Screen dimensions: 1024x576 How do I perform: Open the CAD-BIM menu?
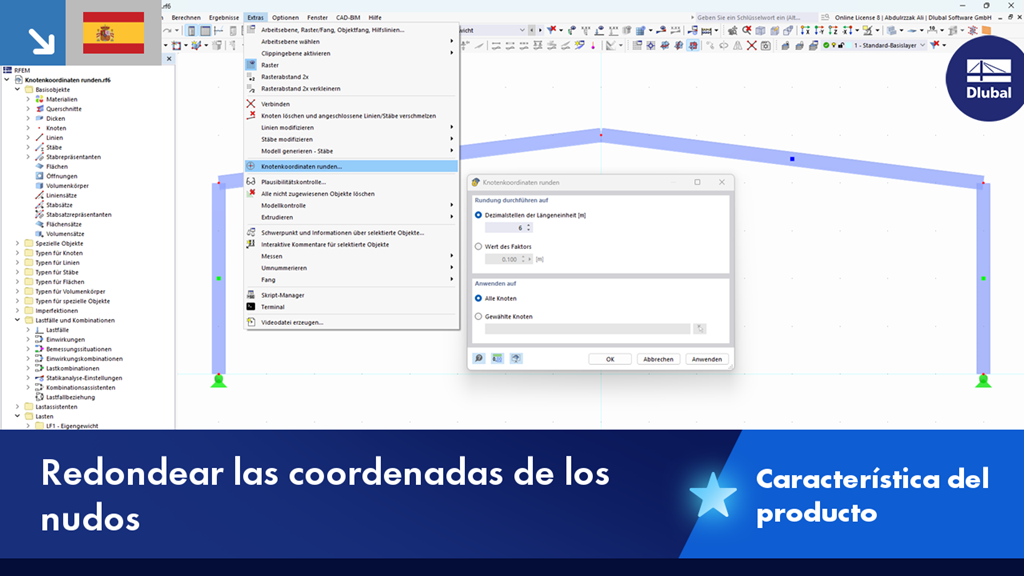coord(347,18)
